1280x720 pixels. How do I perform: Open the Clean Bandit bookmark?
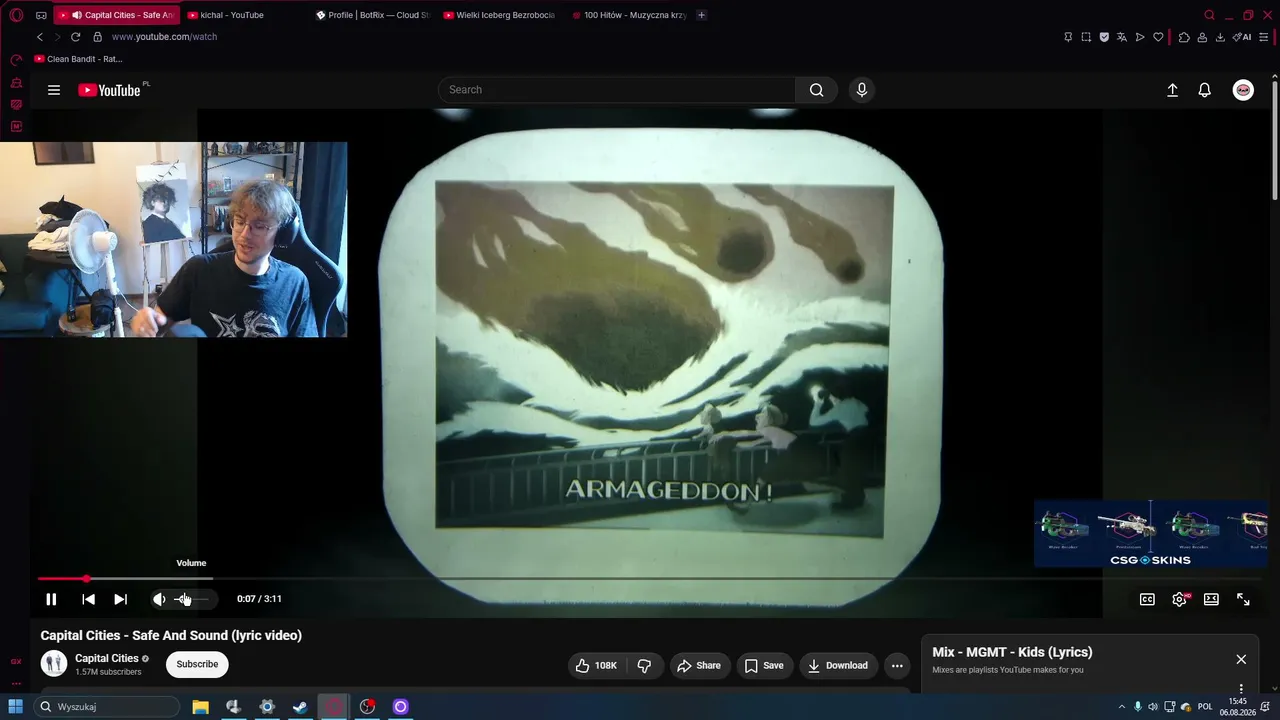78,59
